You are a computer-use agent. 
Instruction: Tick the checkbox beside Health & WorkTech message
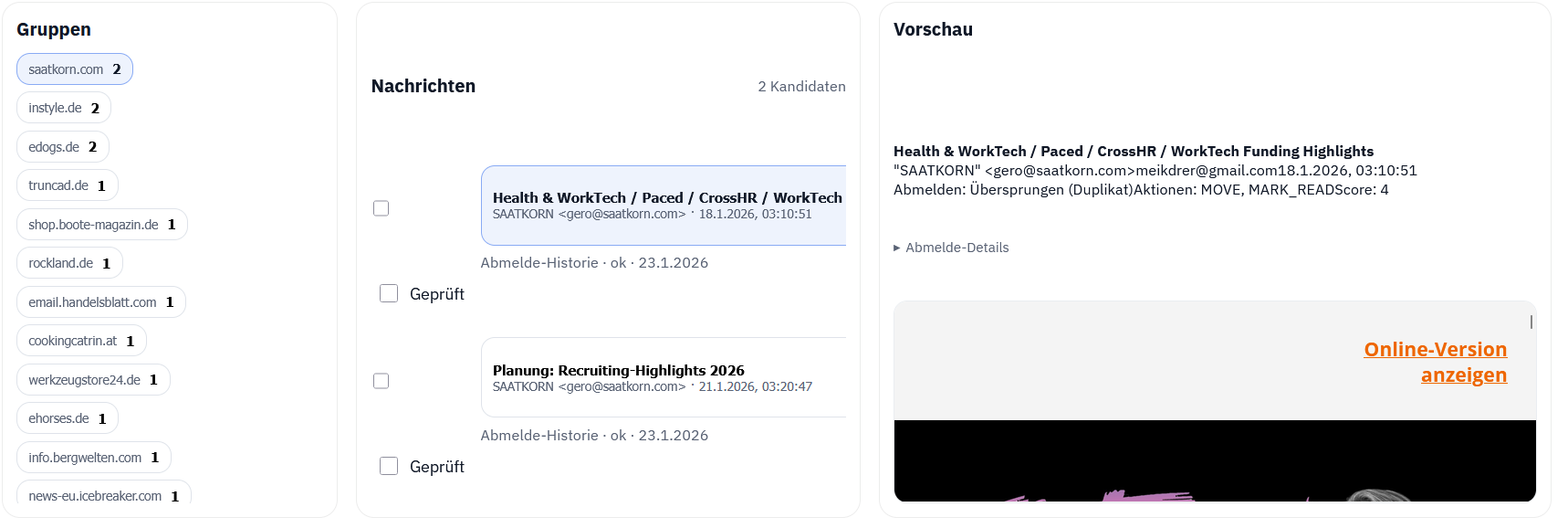(382, 208)
